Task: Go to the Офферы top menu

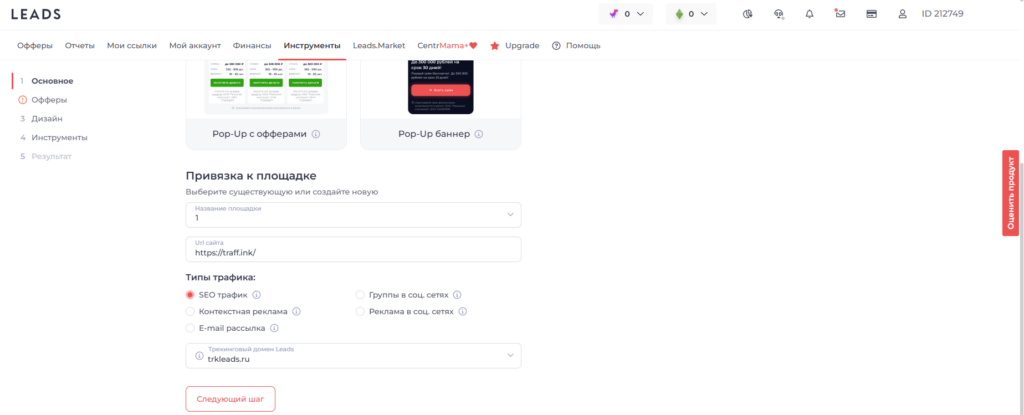Action: (35, 45)
